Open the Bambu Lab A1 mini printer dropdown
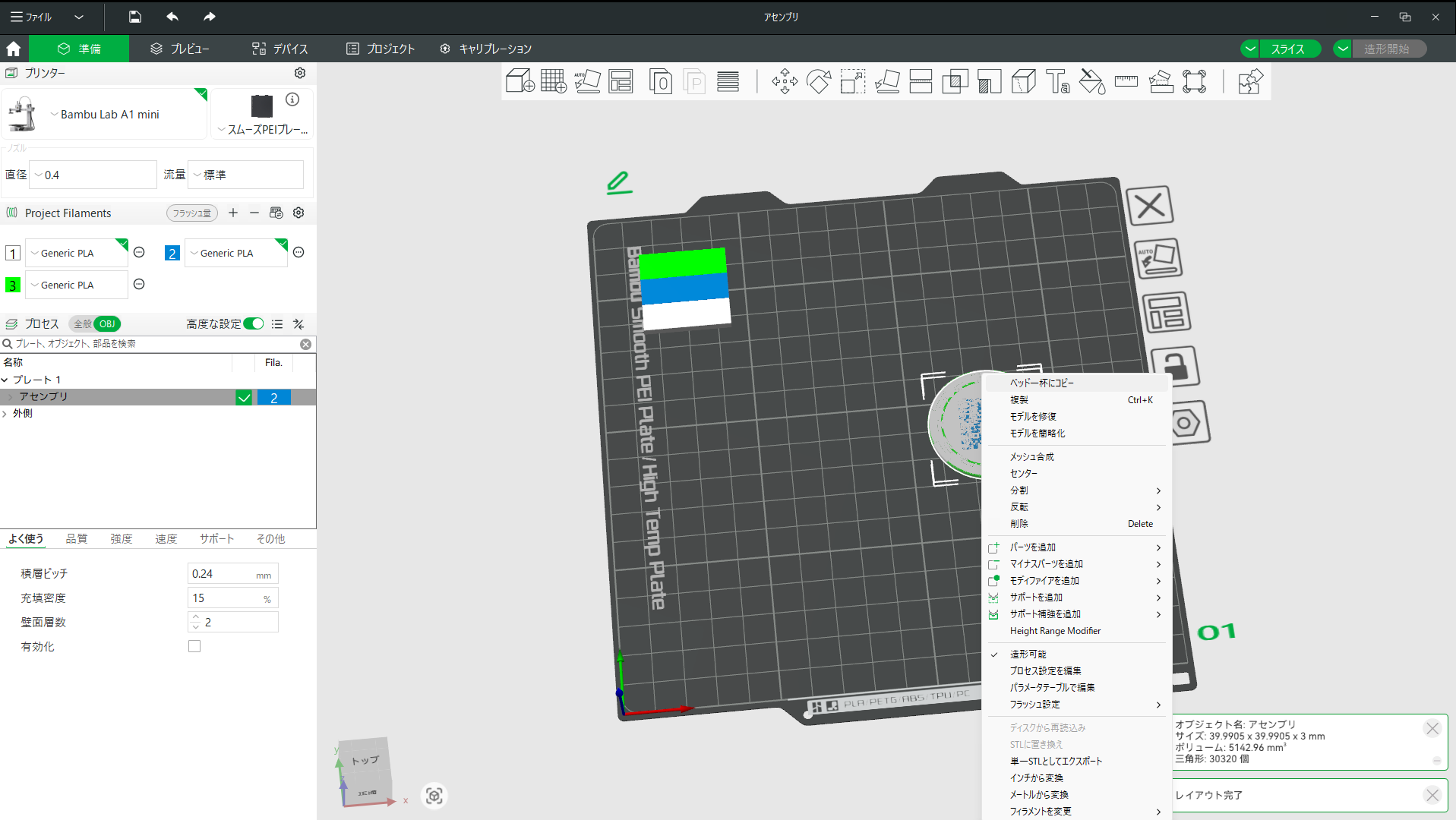Image resolution: width=1456 pixels, height=820 pixels. point(106,115)
